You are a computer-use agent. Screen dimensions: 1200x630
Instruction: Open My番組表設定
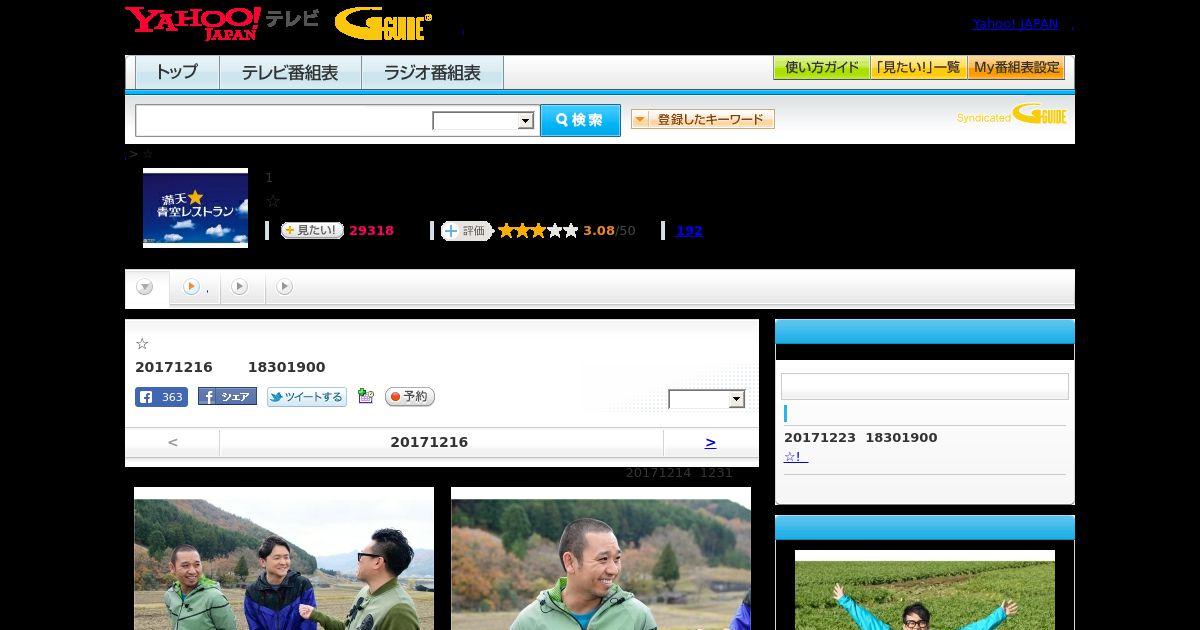[x=1016, y=68]
